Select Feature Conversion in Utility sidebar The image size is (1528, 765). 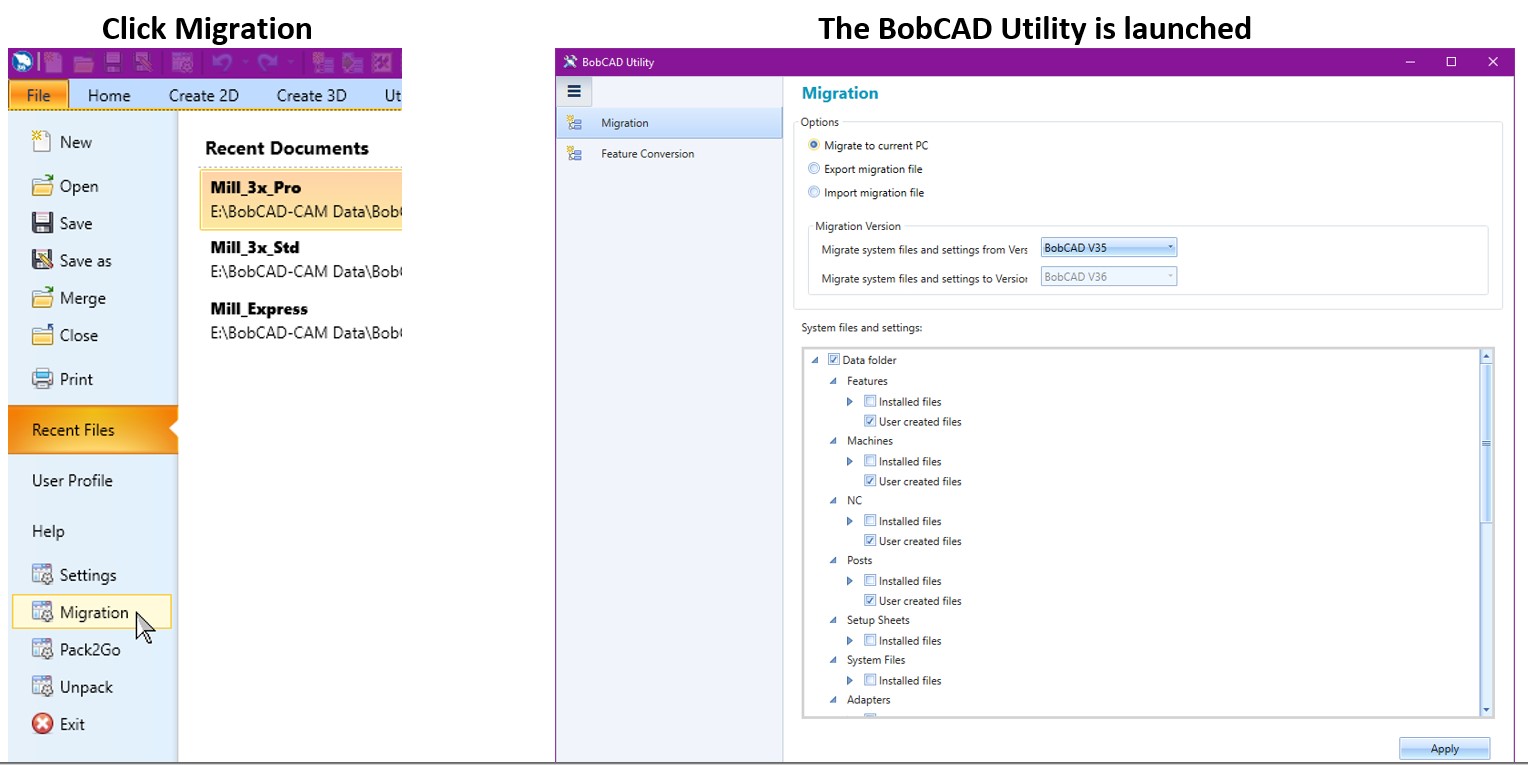pos(669,154)
